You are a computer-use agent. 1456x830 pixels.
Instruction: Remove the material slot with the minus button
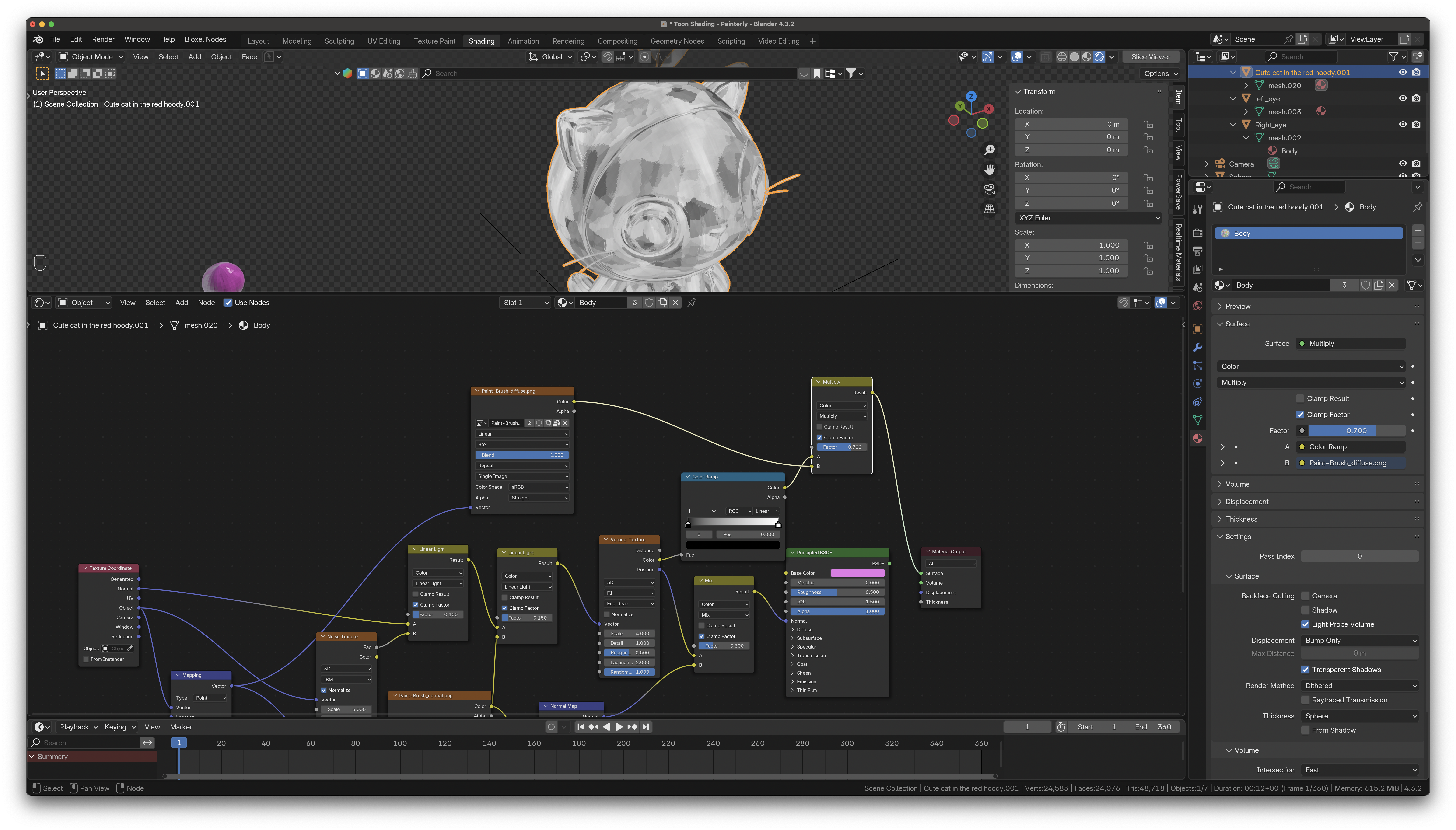click(x=1418, y=243)
